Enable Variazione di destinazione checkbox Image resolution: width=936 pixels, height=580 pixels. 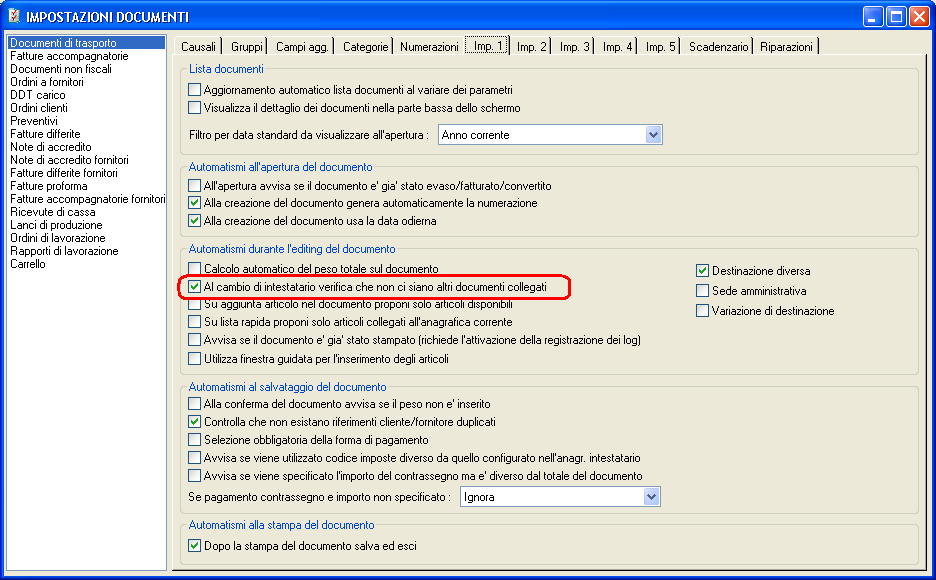pos(703,311)
